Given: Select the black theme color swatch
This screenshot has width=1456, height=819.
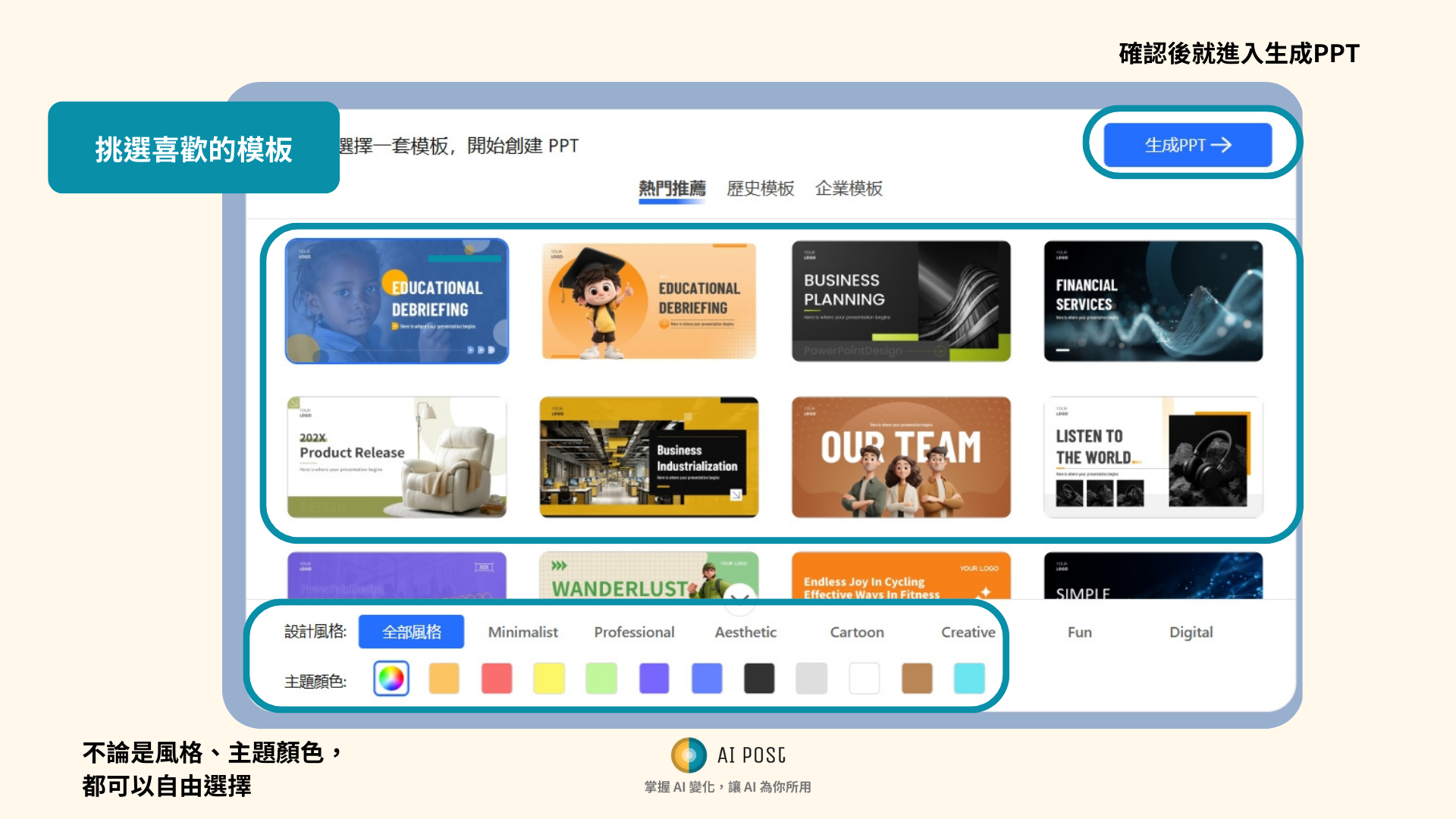Looking at the screenshot, I should (759, 679).
